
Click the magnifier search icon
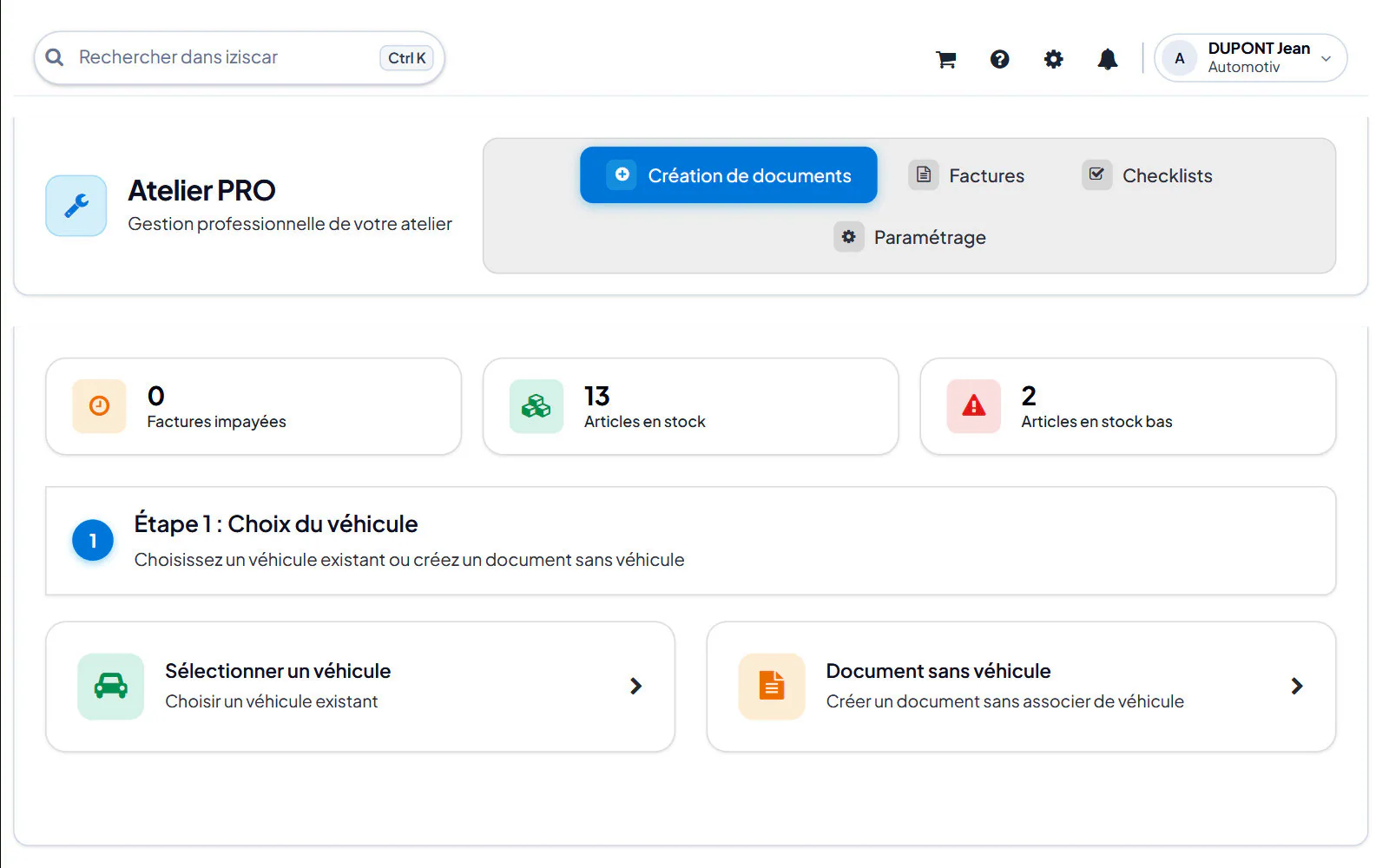tap(55, 57)
